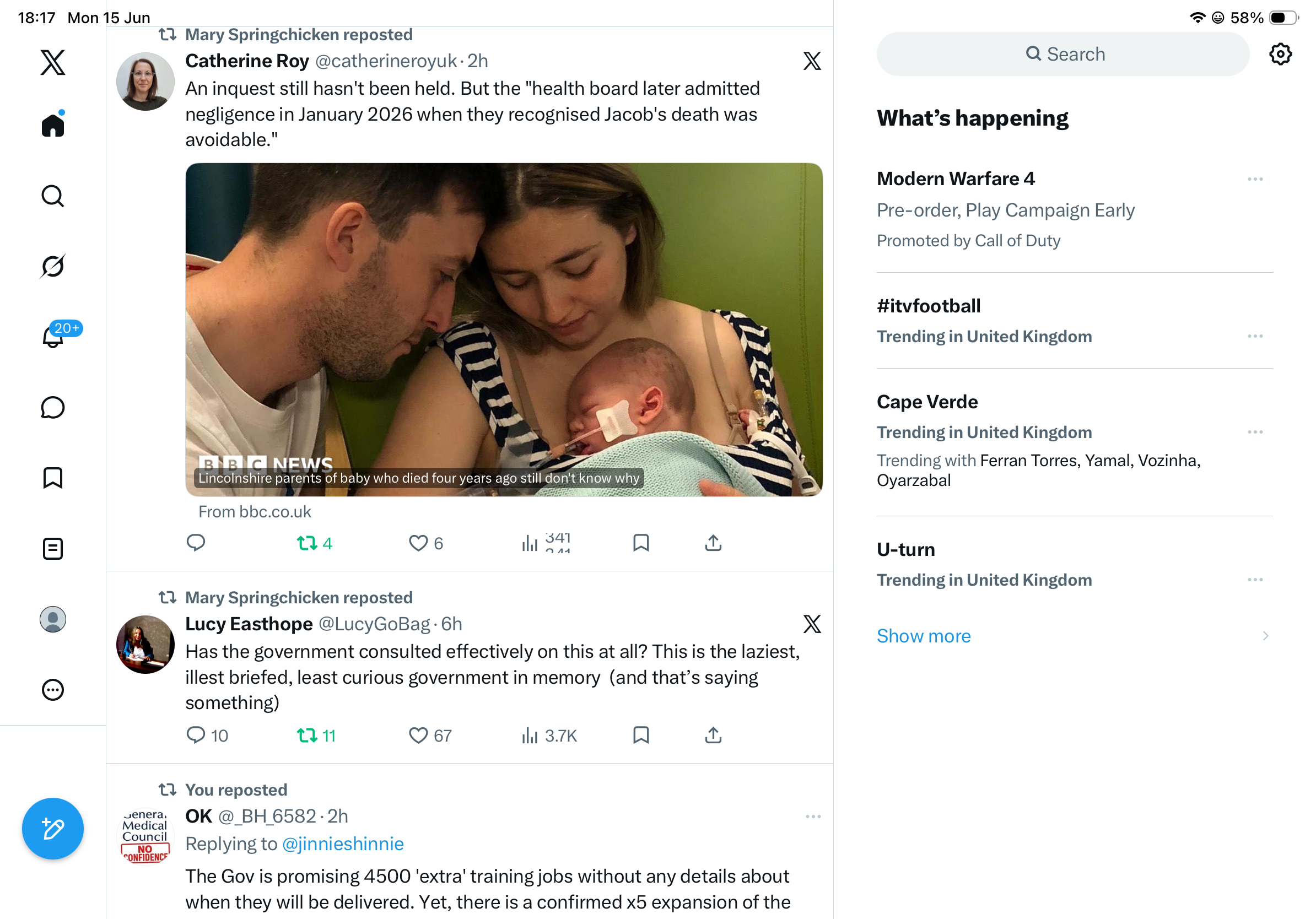Open more options for Cape Verde trend
The width and height of the screenshot is (1316, 919).
tap(1255, 432)
